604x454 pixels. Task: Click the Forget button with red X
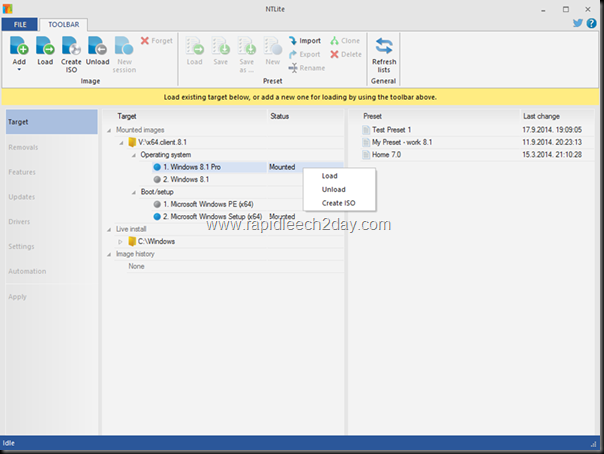tap(157, 40)
